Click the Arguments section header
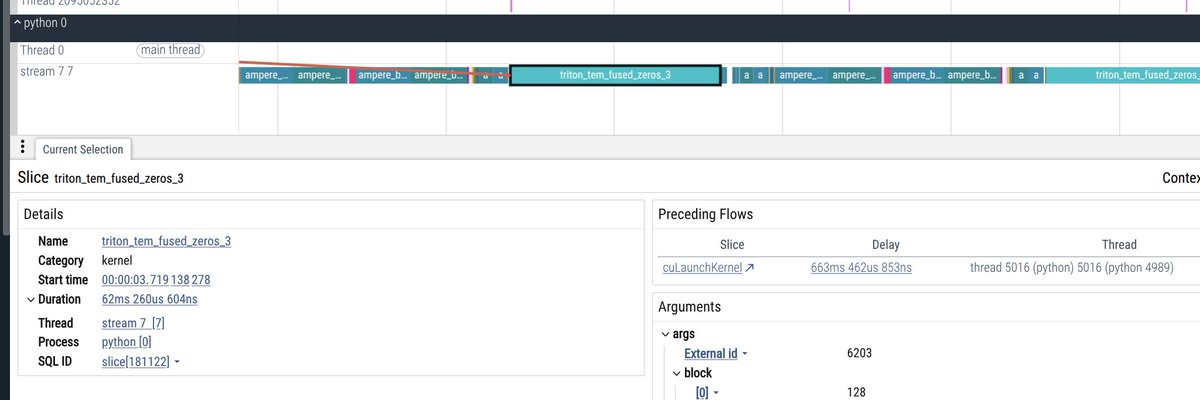1200x400 pixels. coord(692,307)
